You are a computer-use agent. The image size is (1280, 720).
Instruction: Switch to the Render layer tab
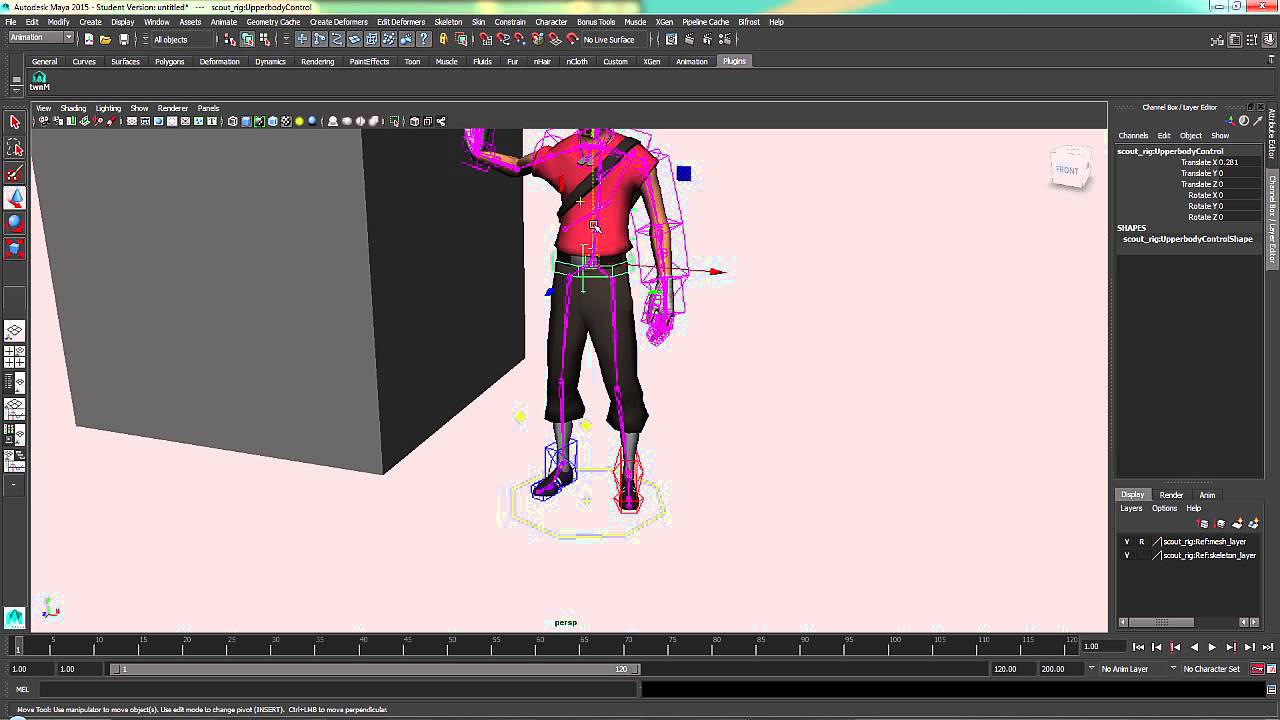(1171, 495)
